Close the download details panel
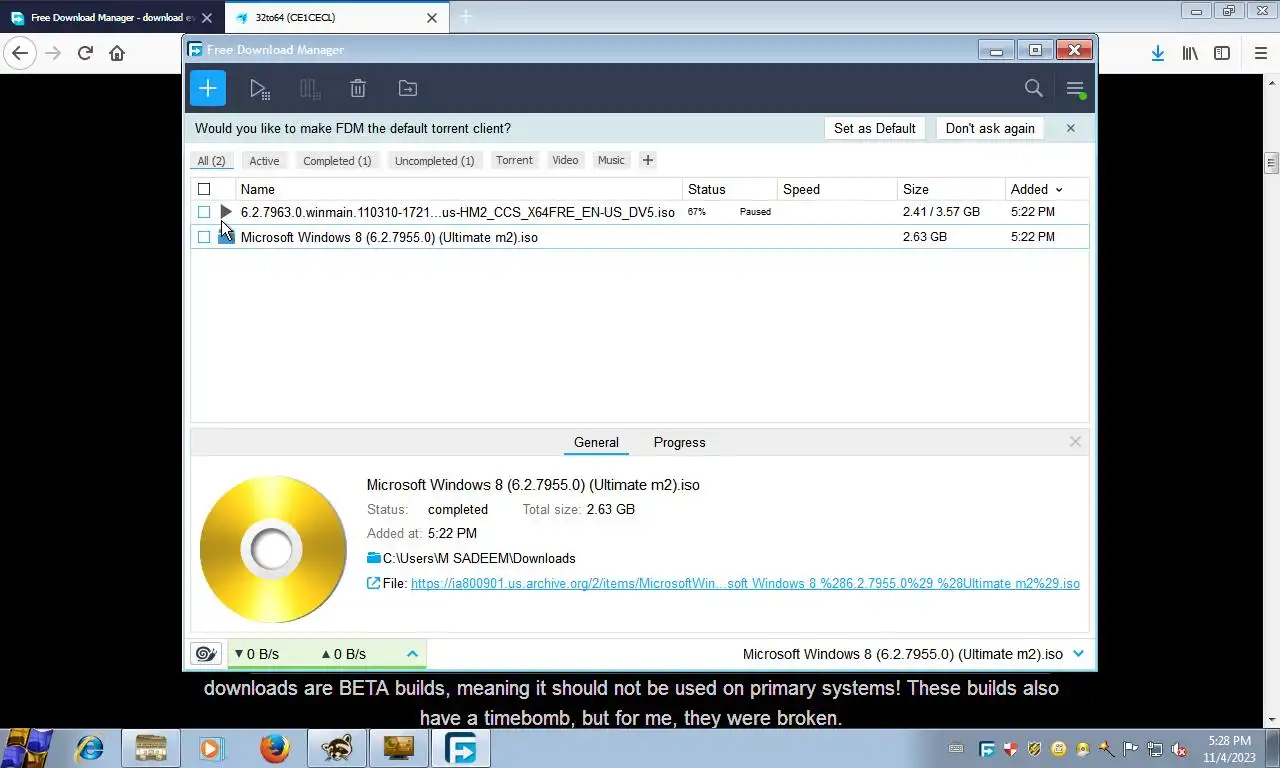 [1075, 441]
